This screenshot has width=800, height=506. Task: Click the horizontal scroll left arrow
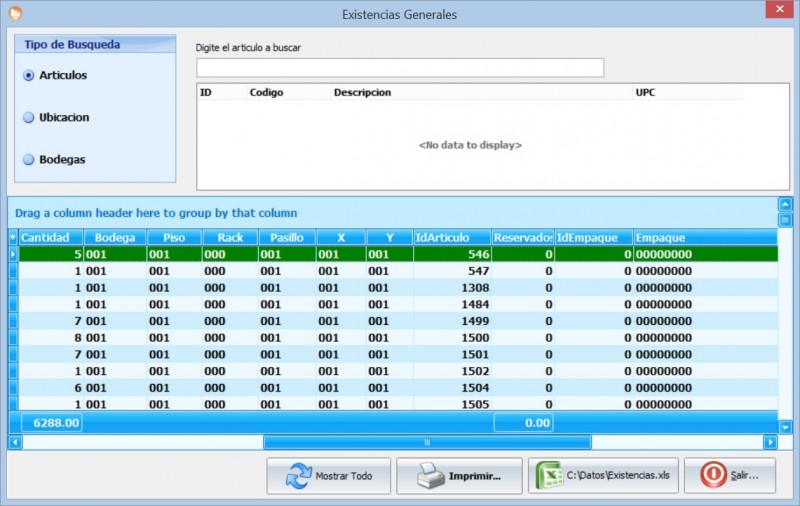click(x=15, y=442)
